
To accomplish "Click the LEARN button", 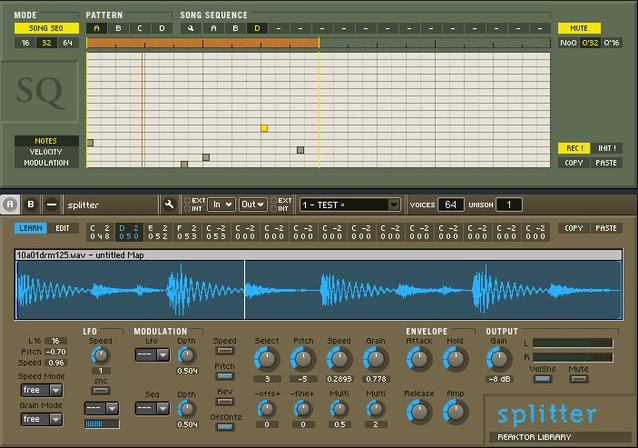I will click(x=31, y=228).
